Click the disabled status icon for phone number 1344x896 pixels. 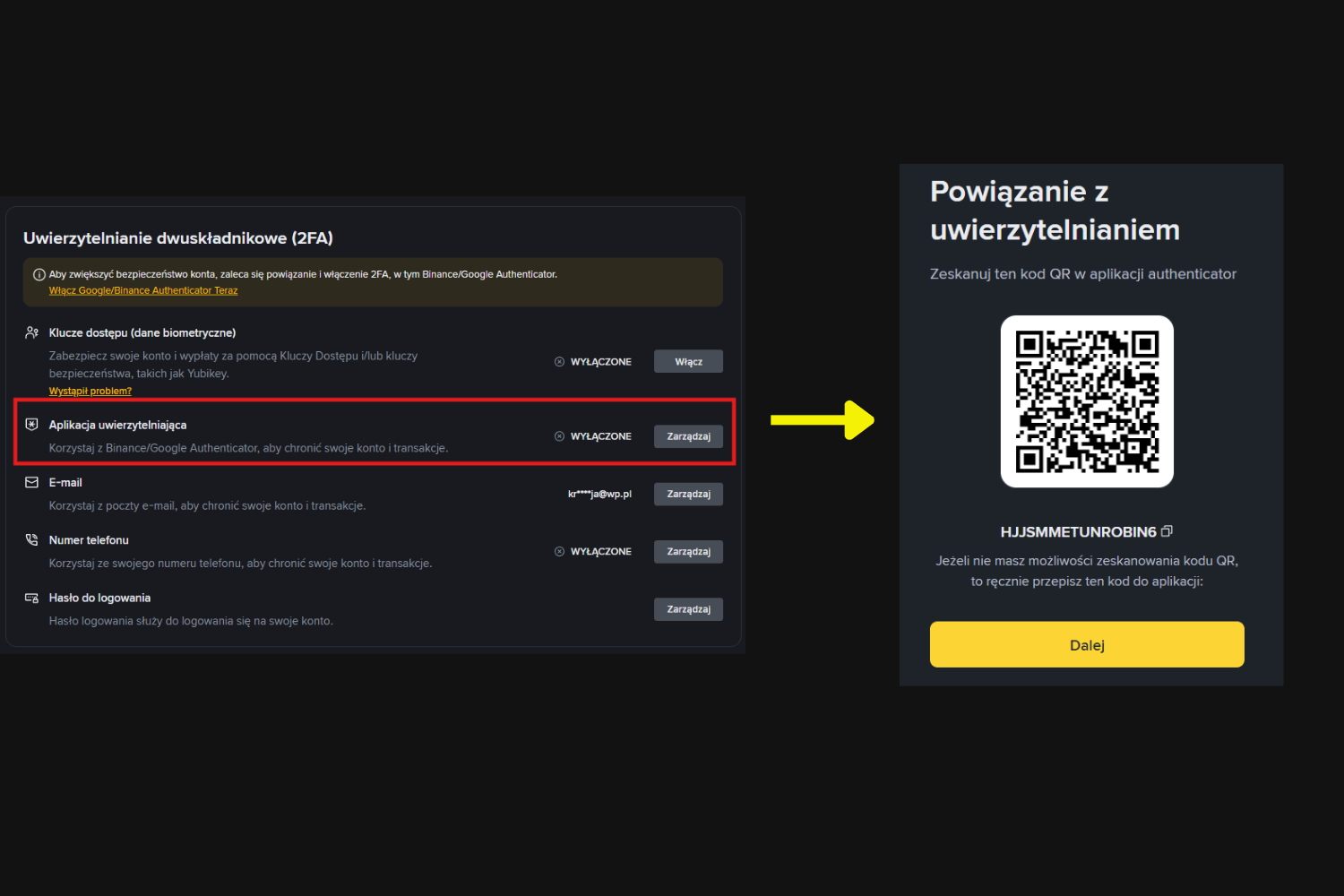coord(560,552)
